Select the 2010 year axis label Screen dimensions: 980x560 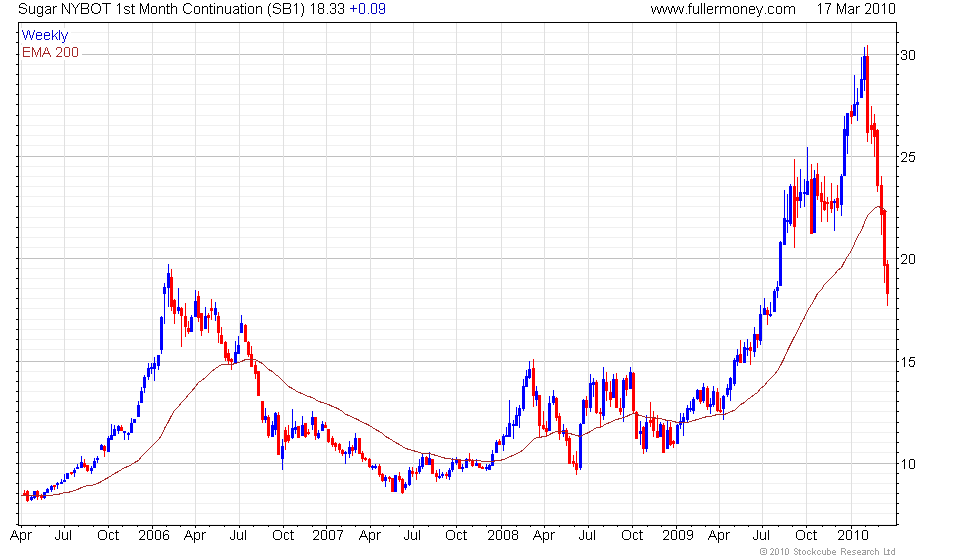point(853,535)
